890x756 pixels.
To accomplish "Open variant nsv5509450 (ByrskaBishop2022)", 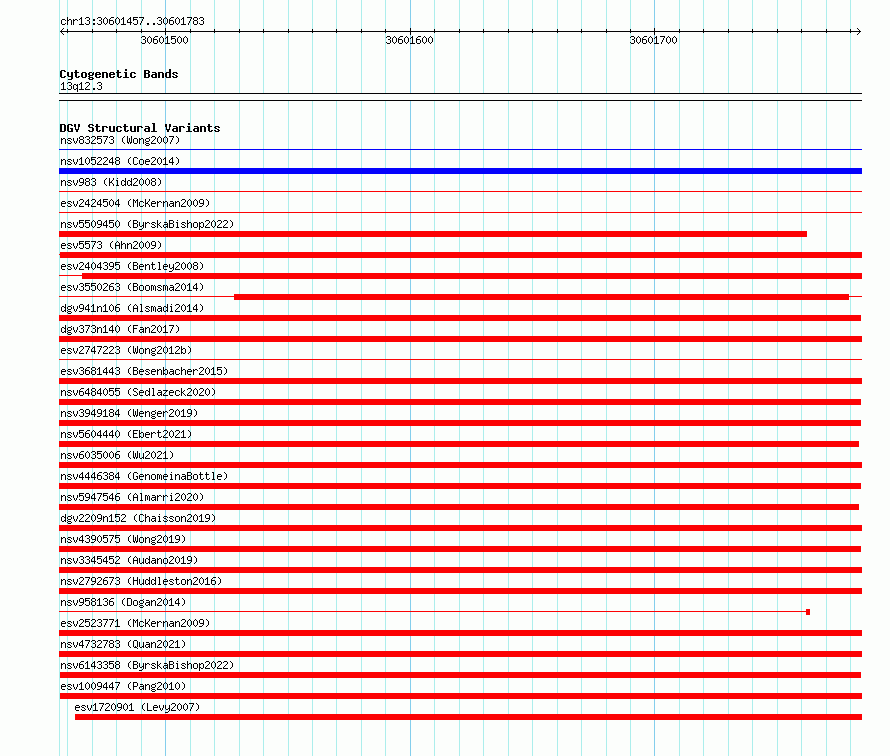I will tap(147, 224).
